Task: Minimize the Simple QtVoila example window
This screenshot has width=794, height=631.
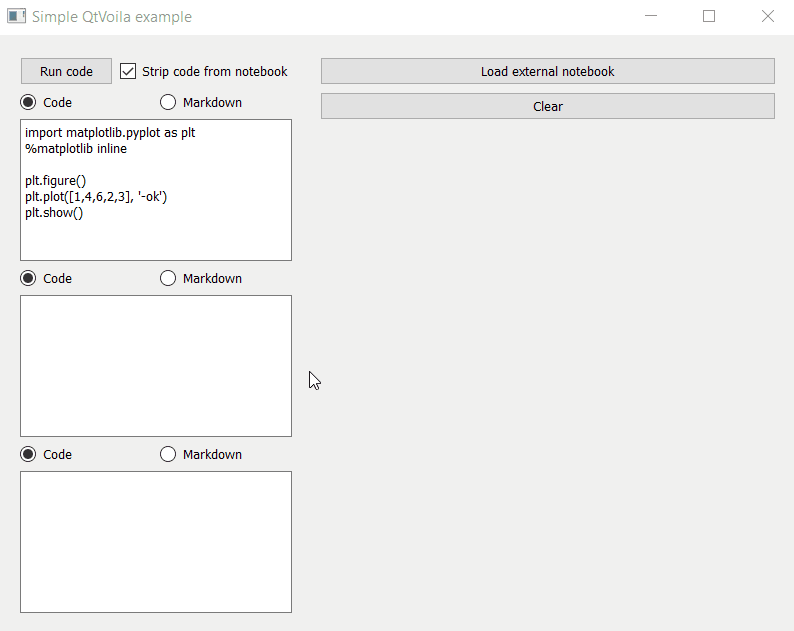Action: [x=651, y=16]
